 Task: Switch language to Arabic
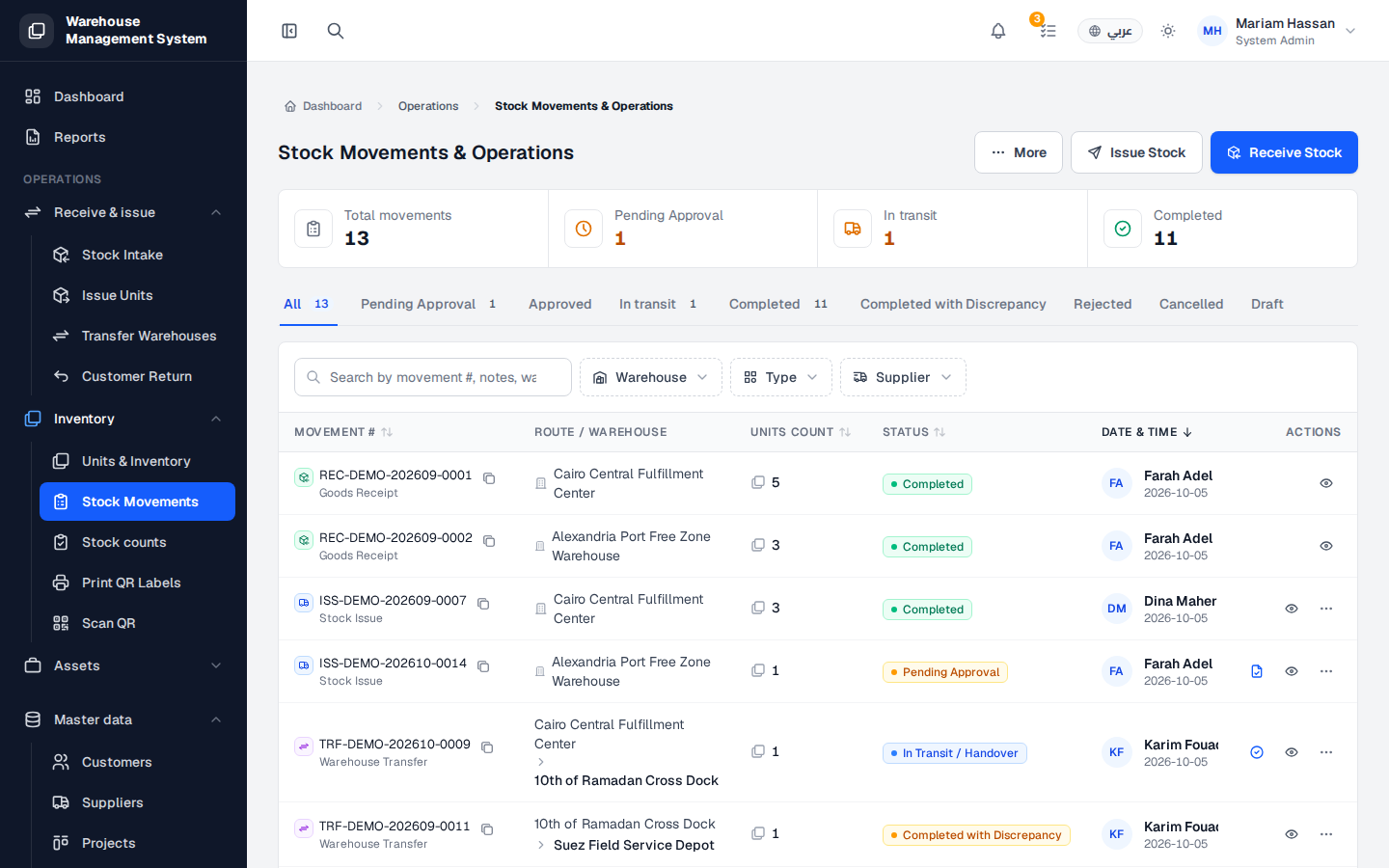pyautogui.click(x=1110, y=31)
